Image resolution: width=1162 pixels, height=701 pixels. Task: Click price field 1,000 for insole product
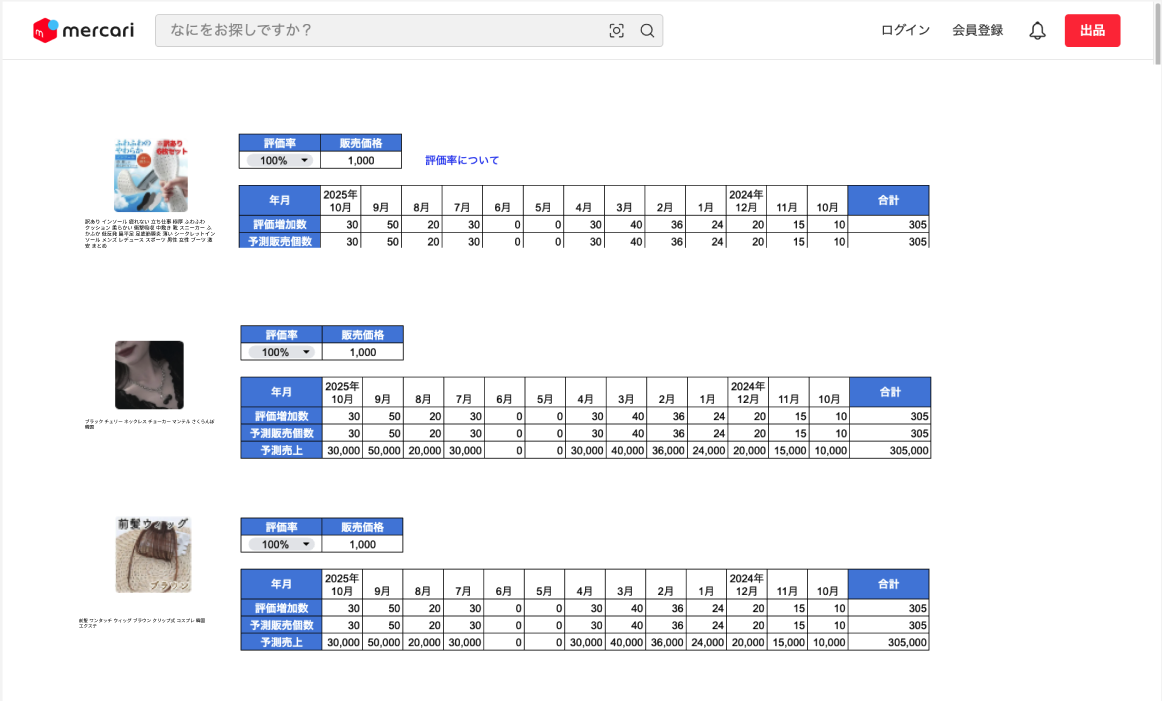click(361, 160)
